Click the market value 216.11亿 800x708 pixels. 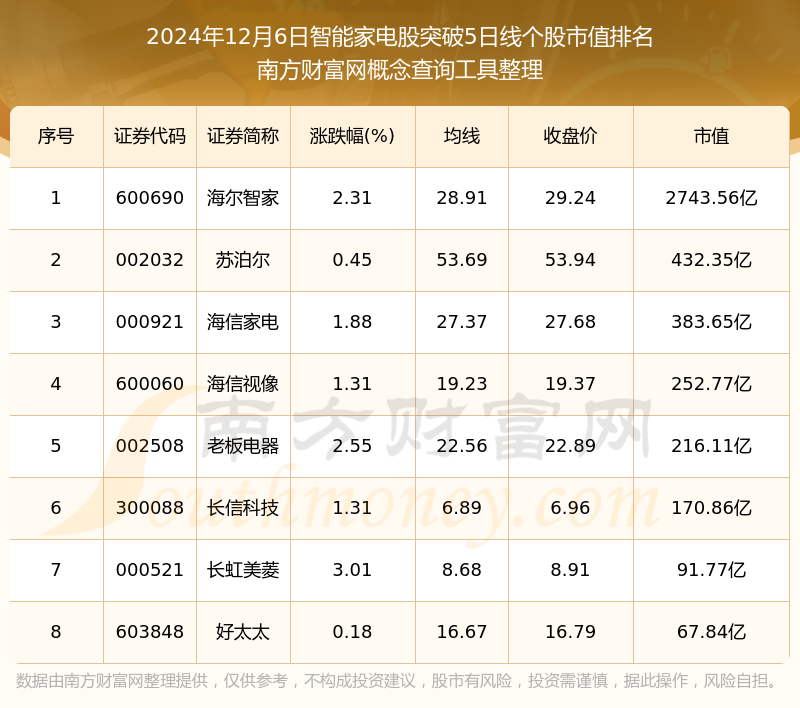711,446
